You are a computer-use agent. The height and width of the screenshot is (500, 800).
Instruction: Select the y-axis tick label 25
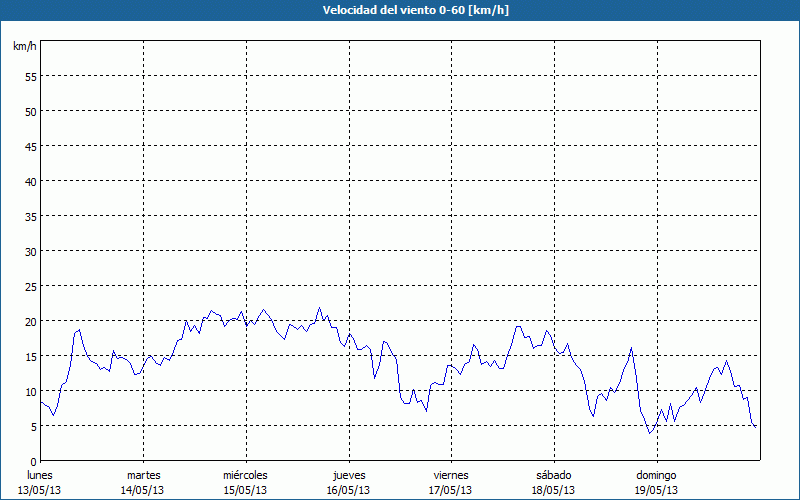[30, 286]
